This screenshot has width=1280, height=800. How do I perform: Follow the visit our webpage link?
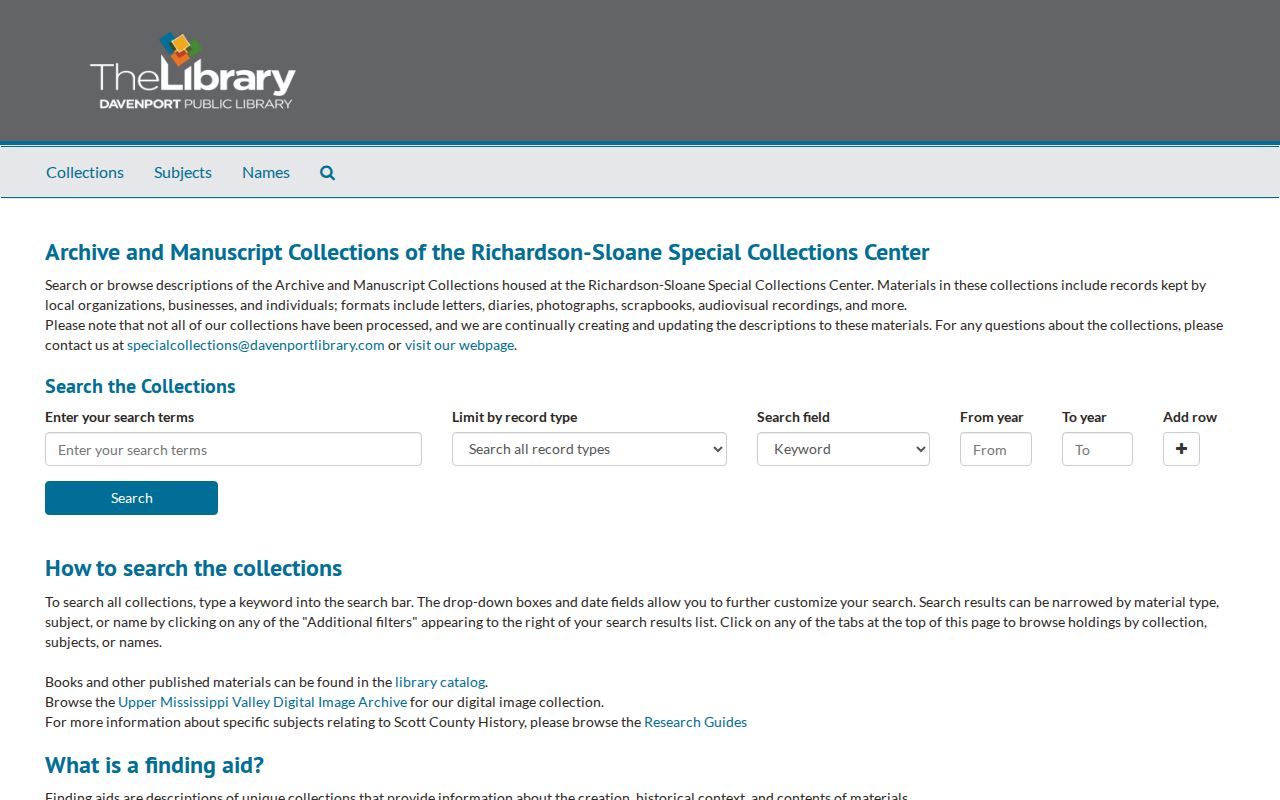pos(459,345)
